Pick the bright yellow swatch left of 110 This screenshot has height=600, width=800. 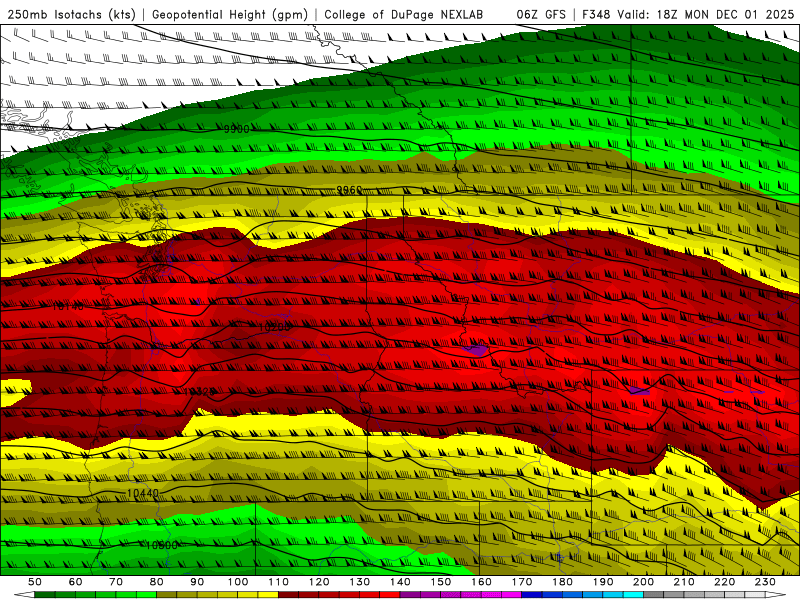268,594
